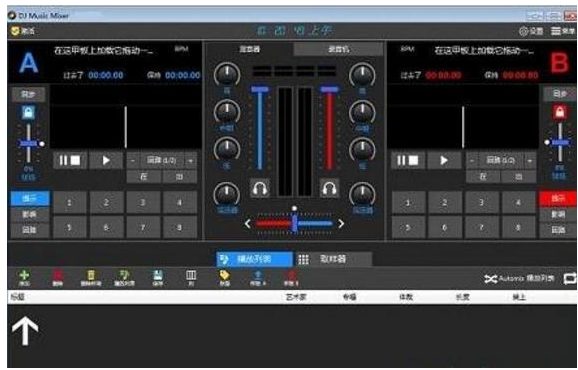This screenshot has height=370, width=578.
Task: Open the blue playlist tab
Action: click(x=255, y=259)
